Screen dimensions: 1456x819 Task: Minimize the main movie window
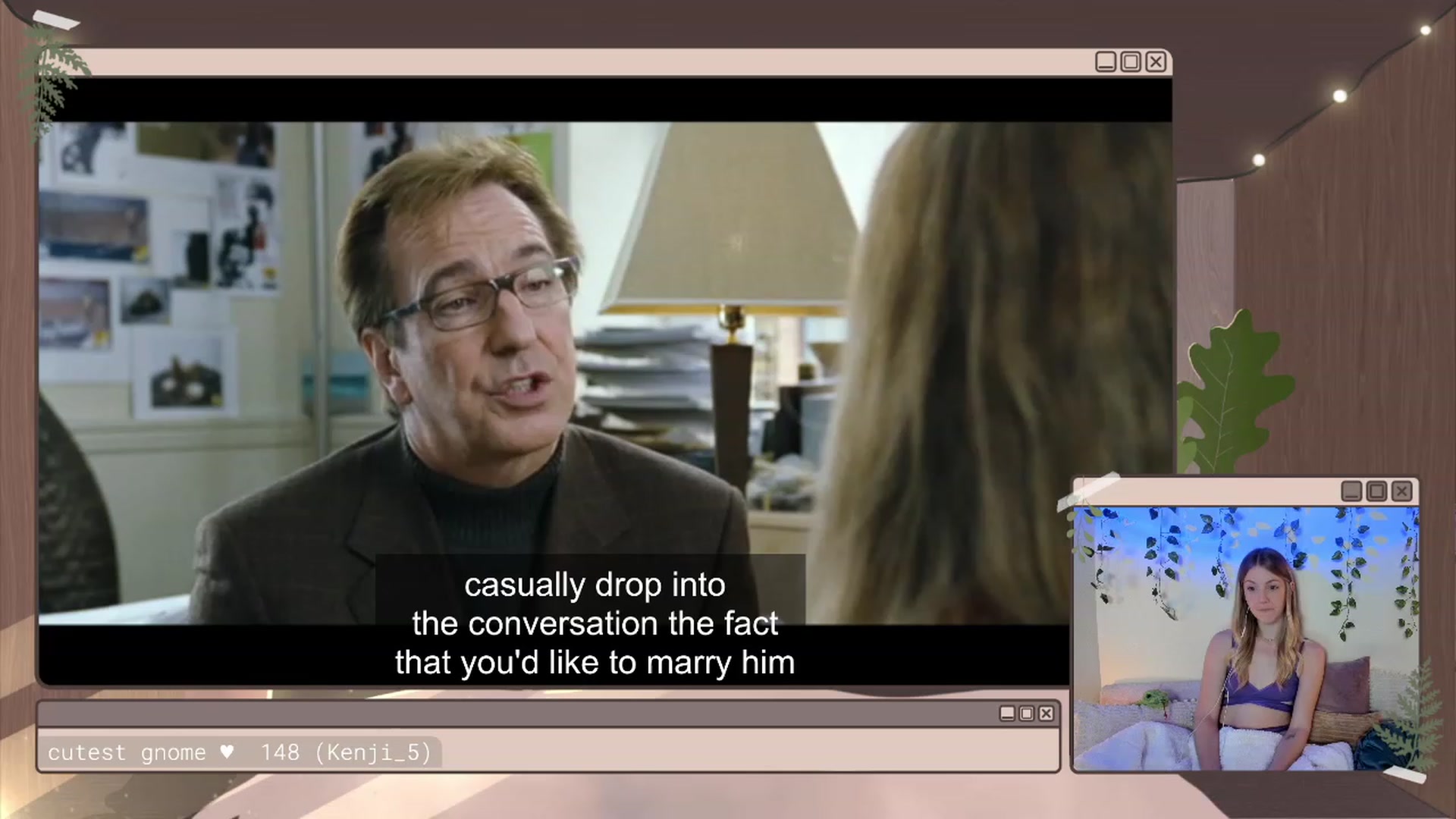point(1106,62)
